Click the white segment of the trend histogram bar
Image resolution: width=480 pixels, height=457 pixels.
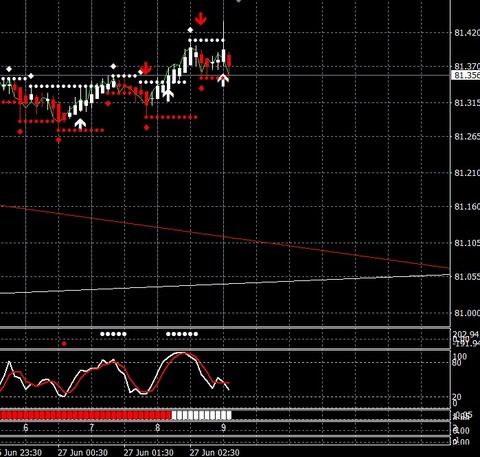tap(201, 415)
